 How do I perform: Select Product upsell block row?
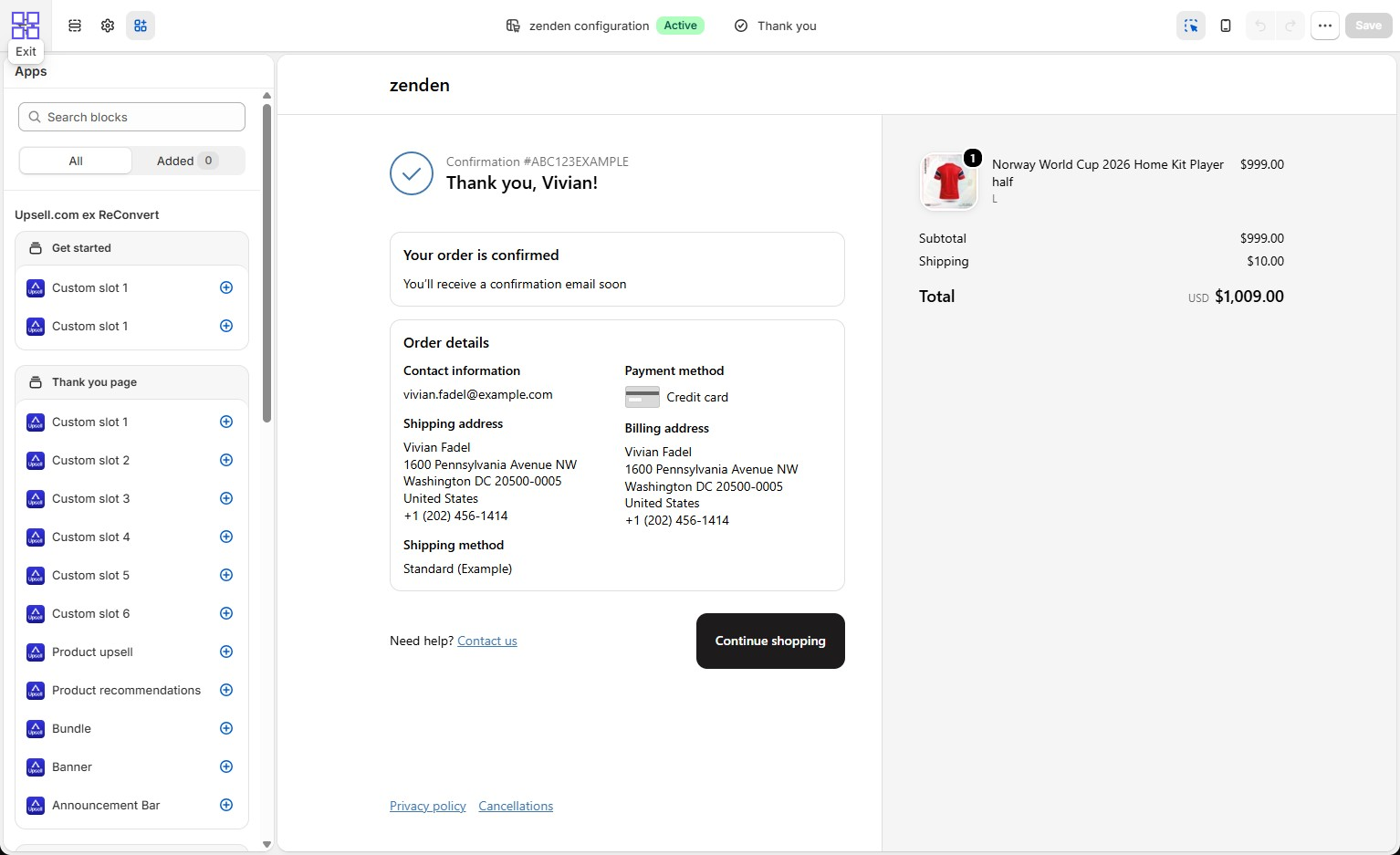pos(131,652)
